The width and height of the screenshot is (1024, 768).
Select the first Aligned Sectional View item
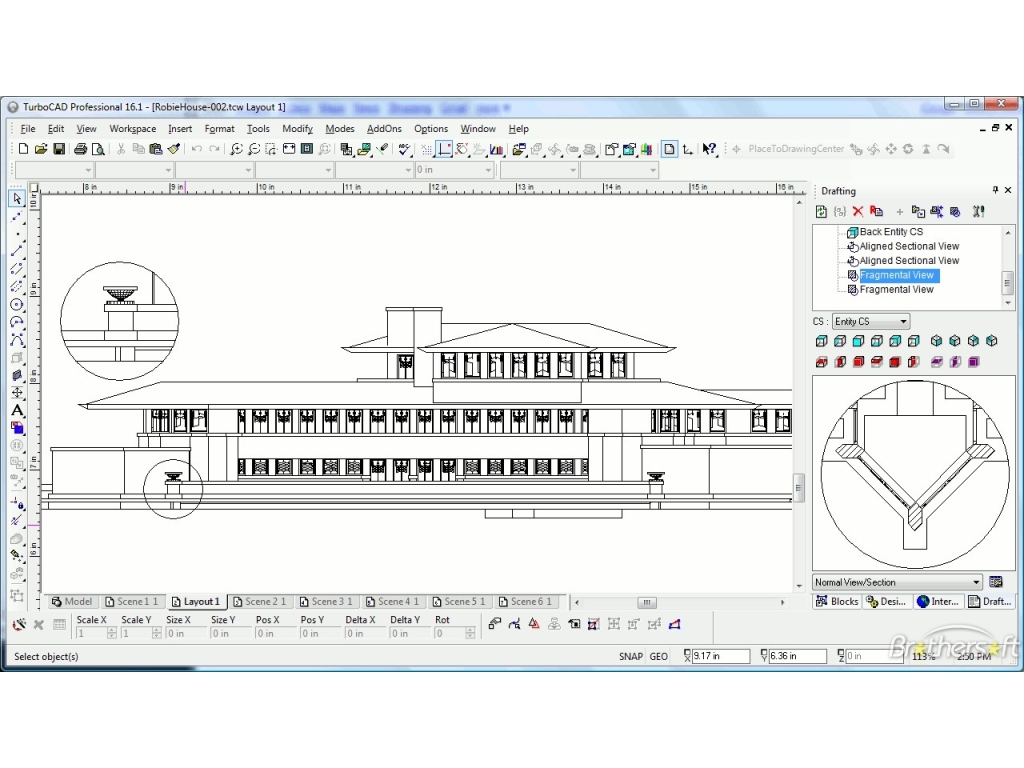tap(909, 246)
